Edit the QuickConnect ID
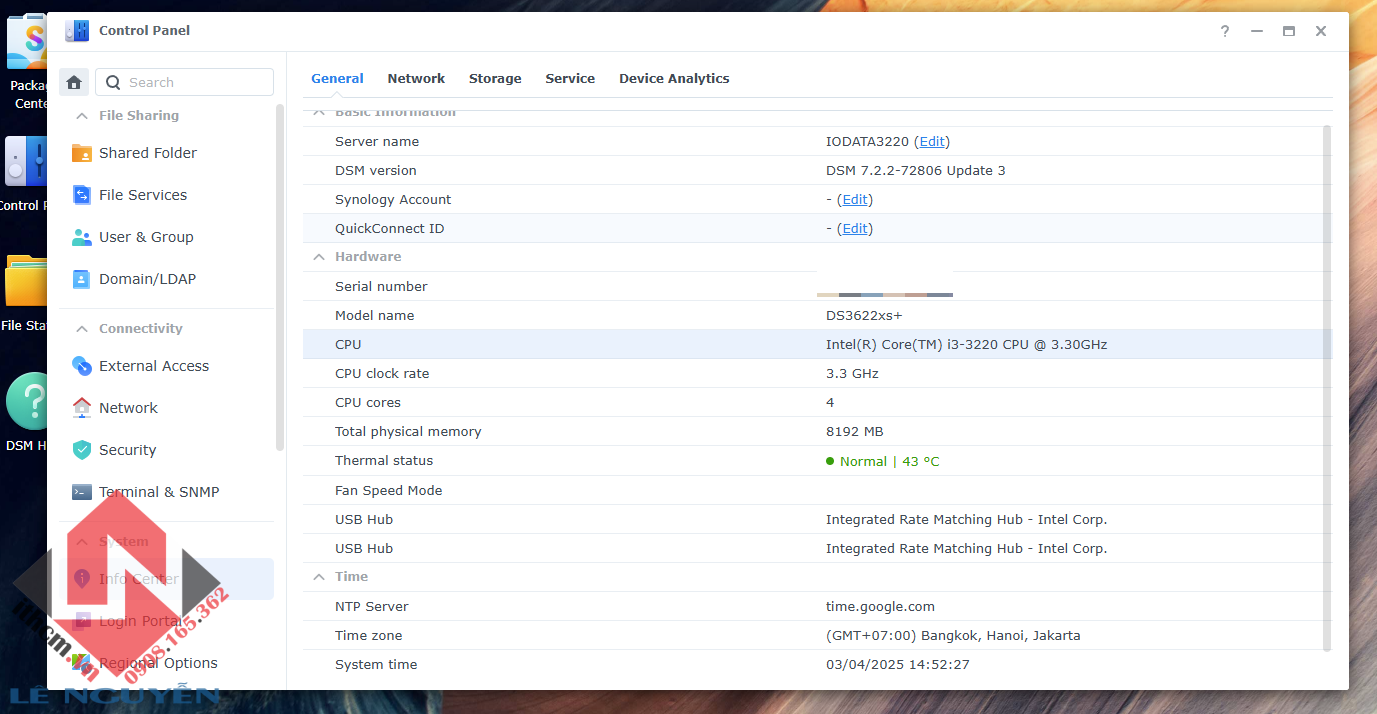The width and height of the screenshot is (1377, 714). tap(855, 229)
